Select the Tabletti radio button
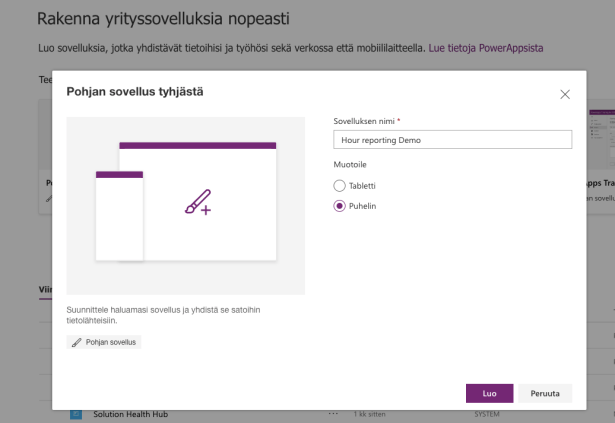The height and width of the screenshot is (423, 615). 340,186
